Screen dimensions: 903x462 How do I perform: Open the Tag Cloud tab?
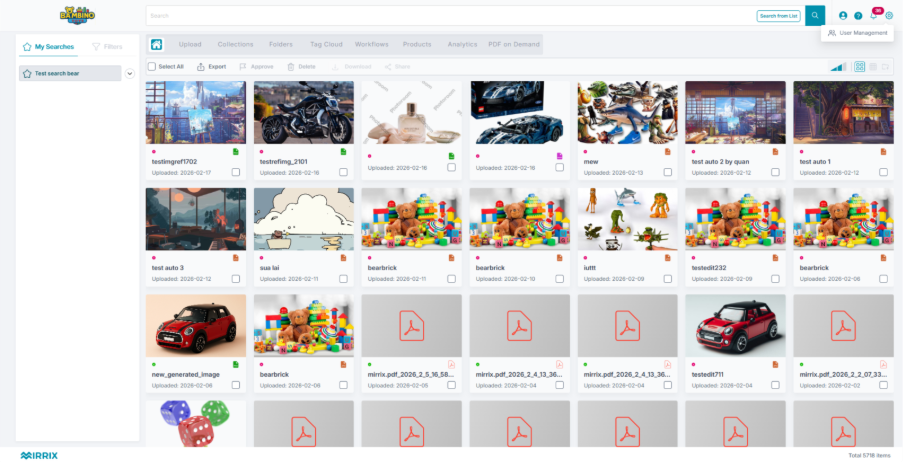click(326, 44)
